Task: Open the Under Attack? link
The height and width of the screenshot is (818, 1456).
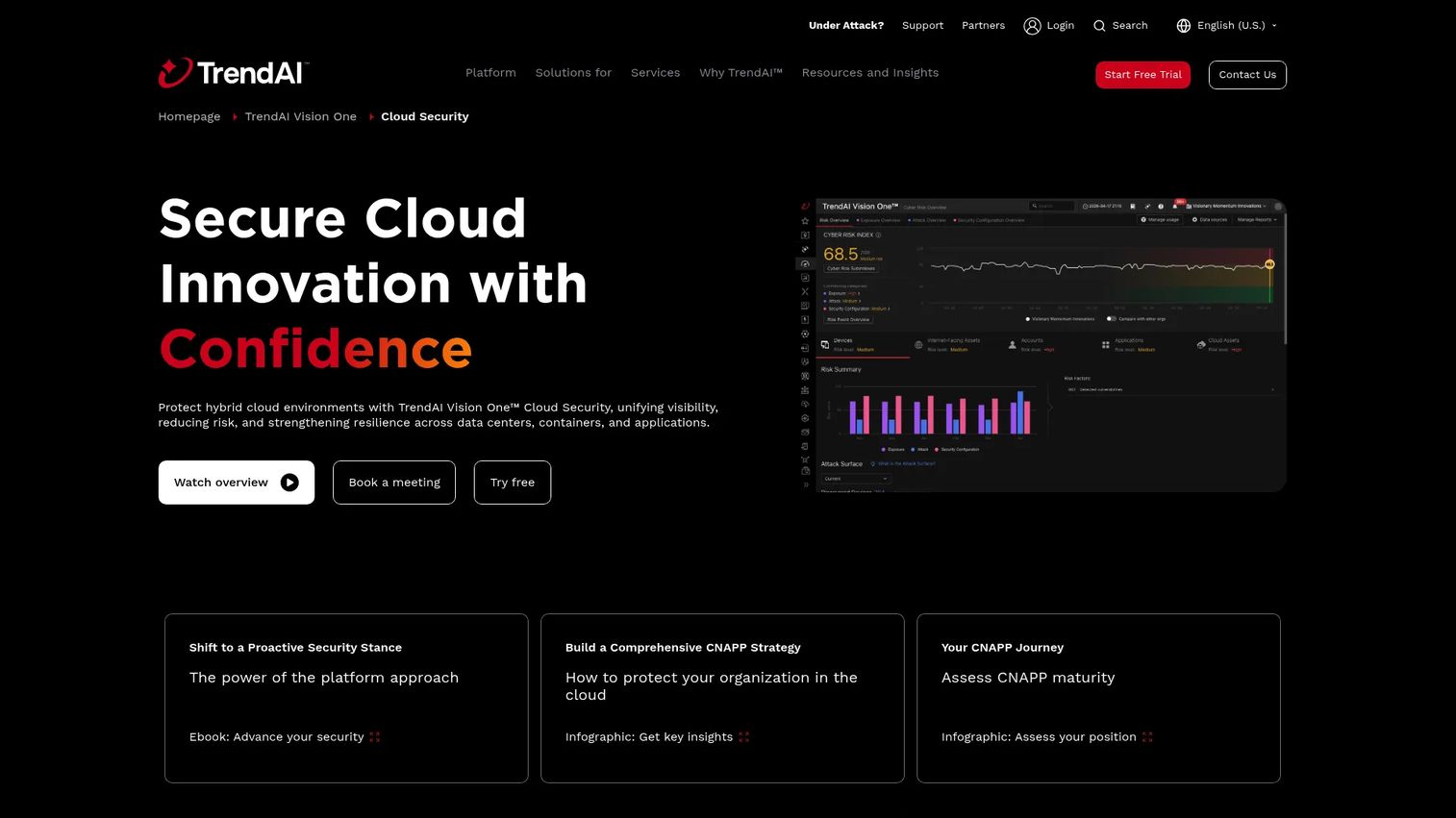Action: coord(846,26)
